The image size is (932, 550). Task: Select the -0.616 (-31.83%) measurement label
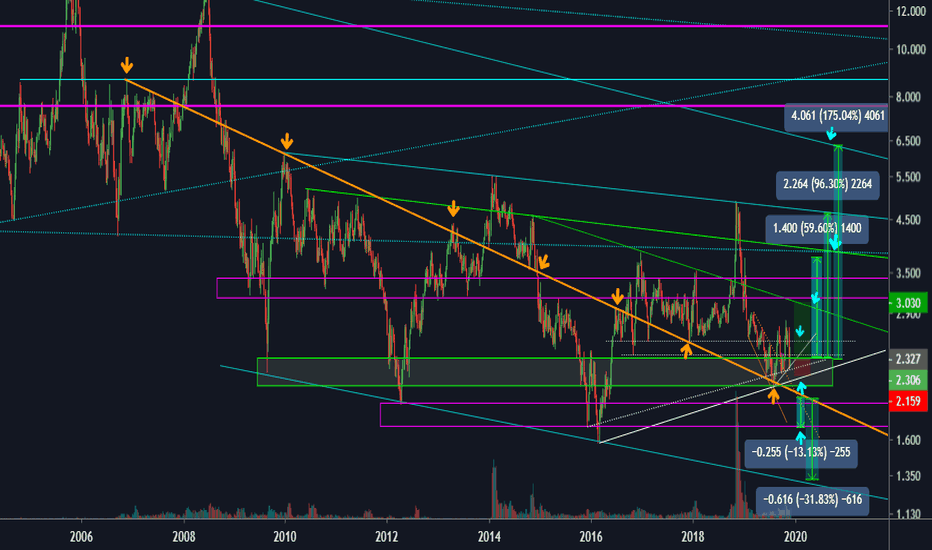click(813, 499)
